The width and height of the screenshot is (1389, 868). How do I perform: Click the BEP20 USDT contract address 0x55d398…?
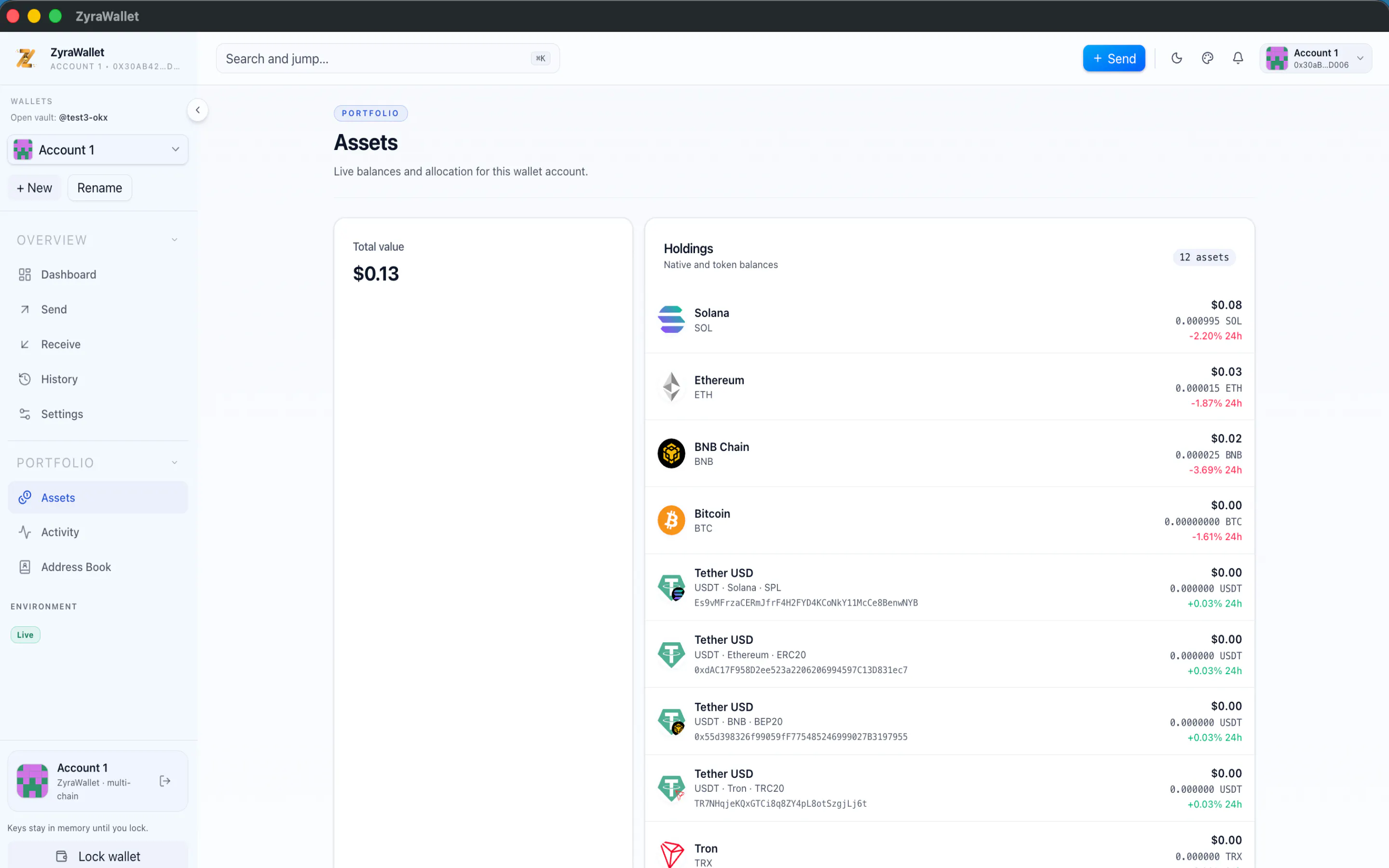click(x=801, y=736)
